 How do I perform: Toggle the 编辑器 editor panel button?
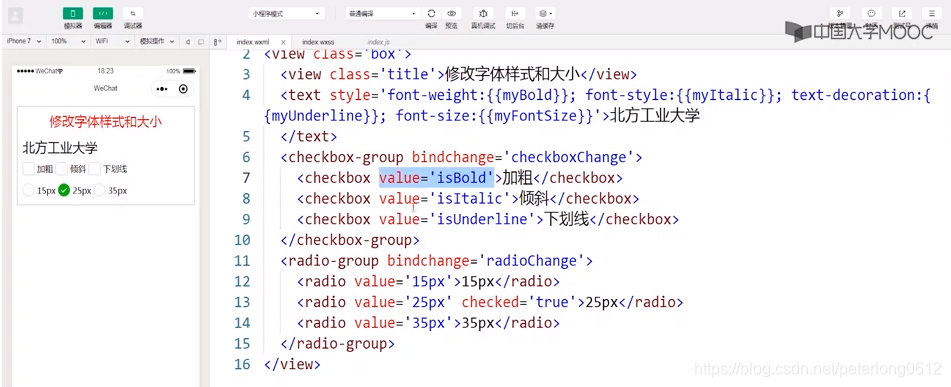102,13
